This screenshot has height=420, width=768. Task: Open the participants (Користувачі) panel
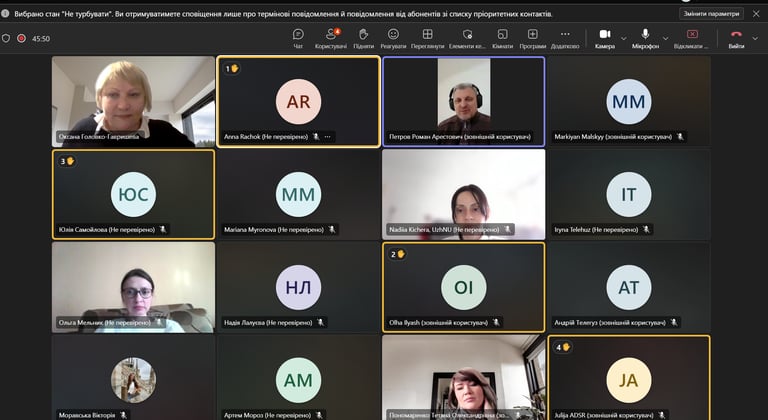click(x=331, y=39)
